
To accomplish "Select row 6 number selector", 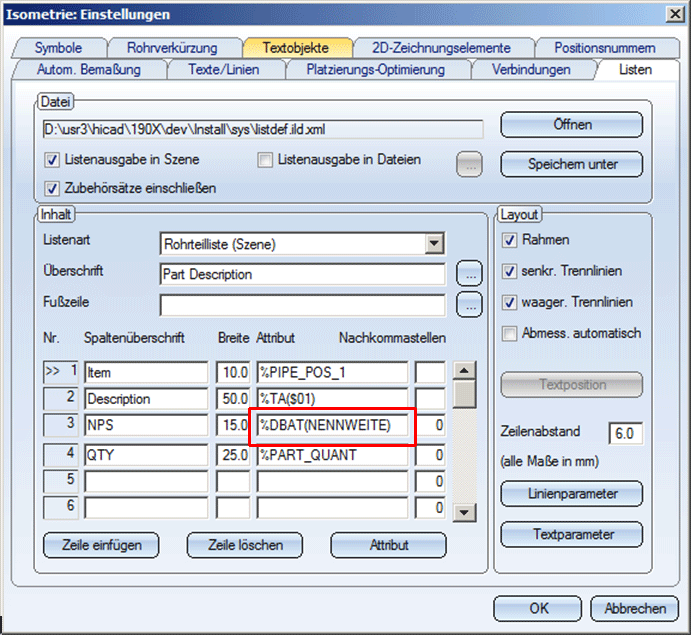I will click(x=61, y=507).
